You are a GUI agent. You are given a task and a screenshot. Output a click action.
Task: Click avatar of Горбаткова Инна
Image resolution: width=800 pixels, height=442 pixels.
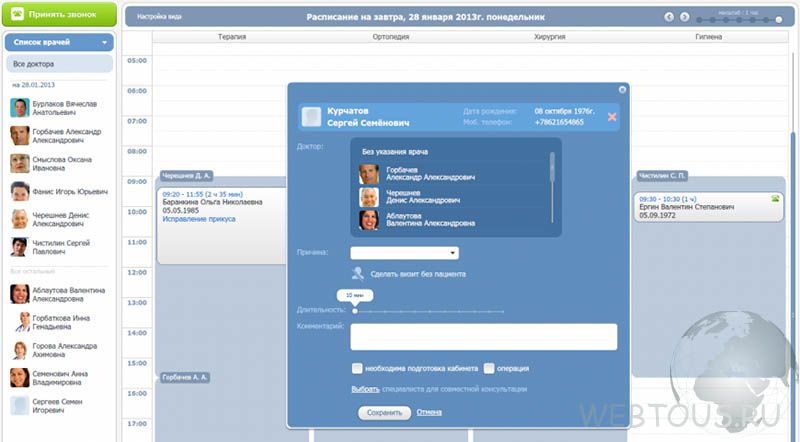coord(20,322)
